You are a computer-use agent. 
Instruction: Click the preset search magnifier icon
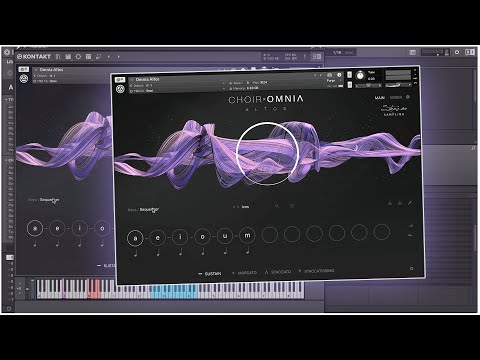[x=277, y=206]
